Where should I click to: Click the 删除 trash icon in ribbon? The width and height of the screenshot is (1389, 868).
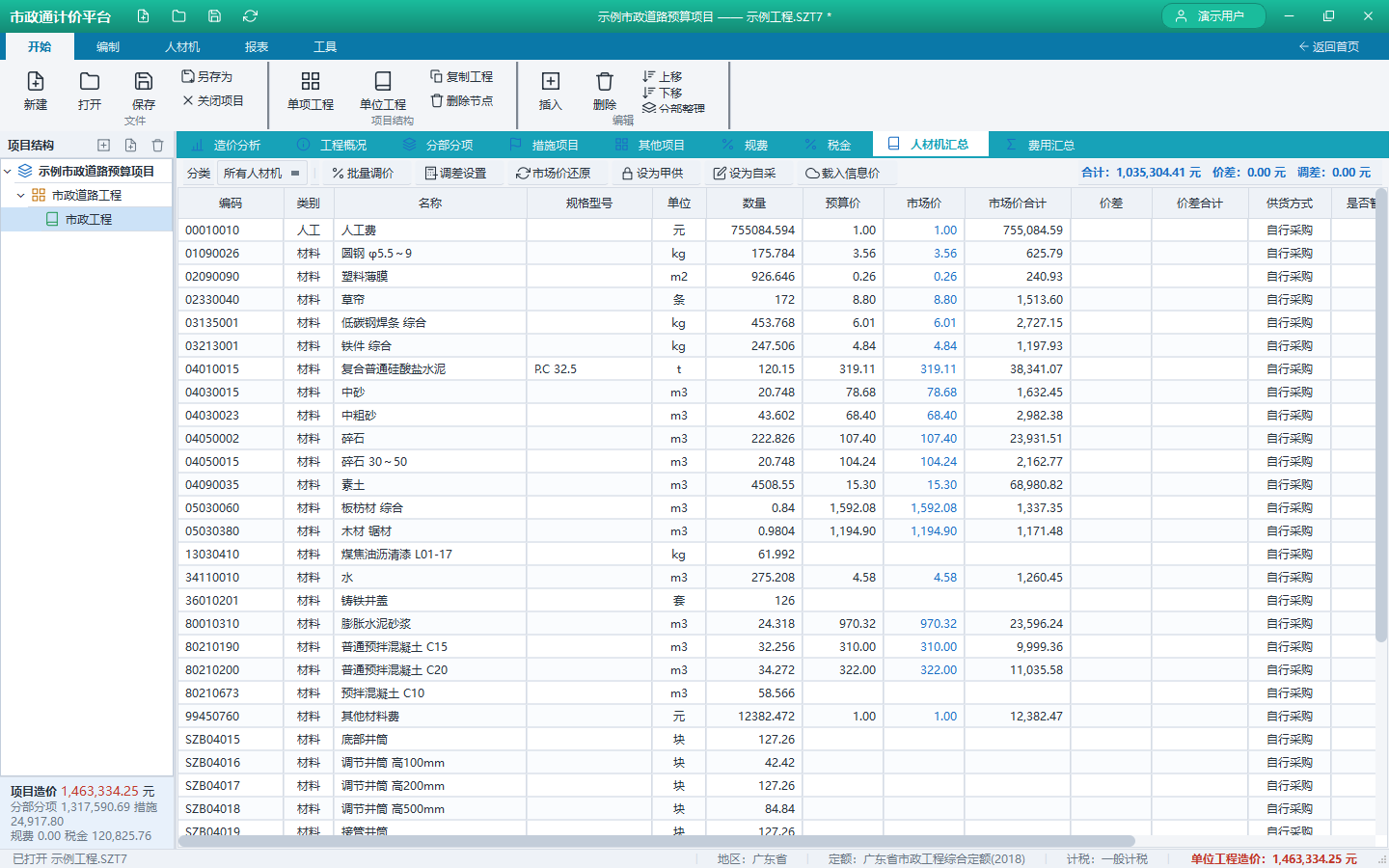click(605, 91)
